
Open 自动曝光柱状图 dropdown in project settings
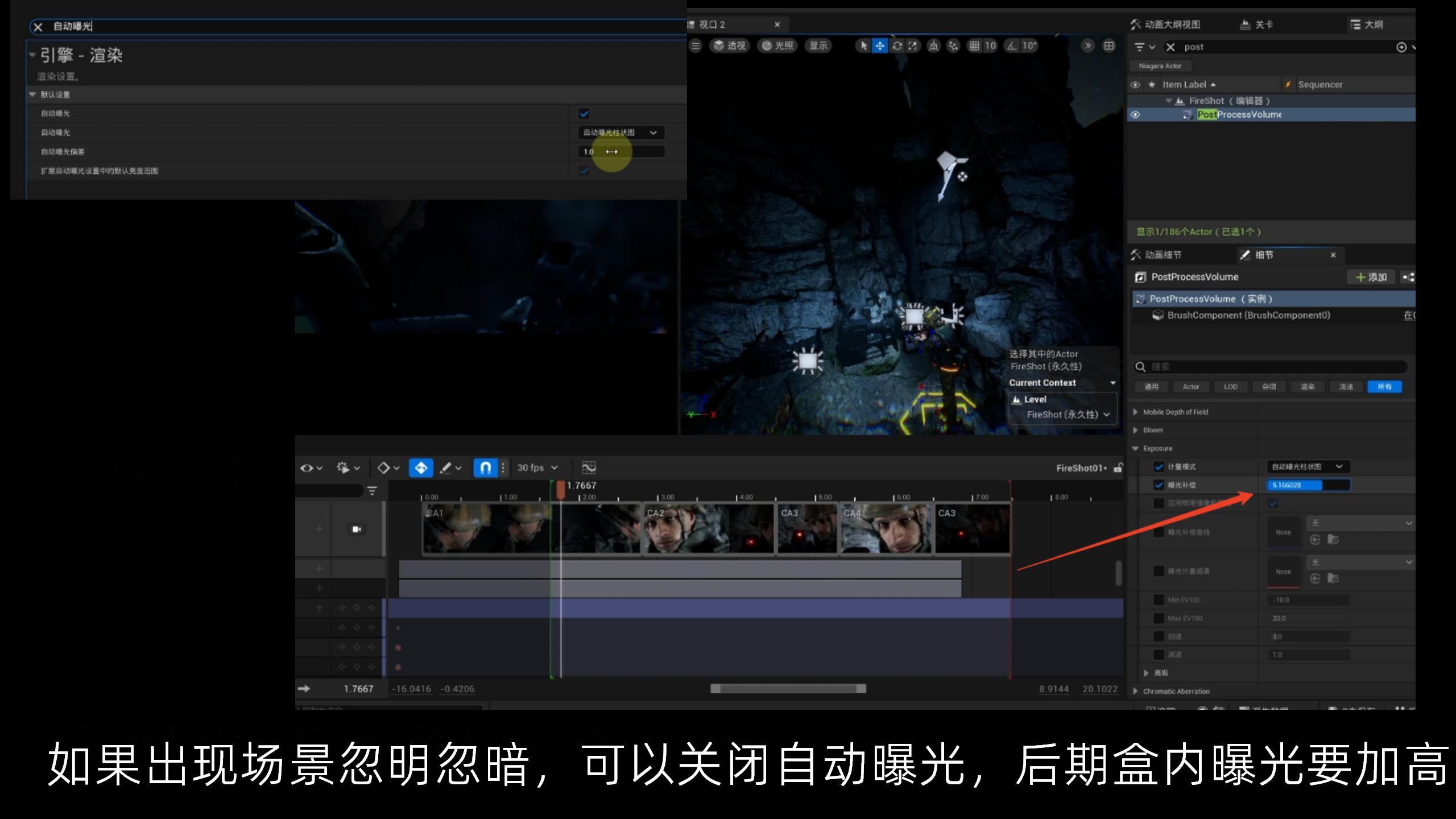pyautogui.click(x=621, y=133)
